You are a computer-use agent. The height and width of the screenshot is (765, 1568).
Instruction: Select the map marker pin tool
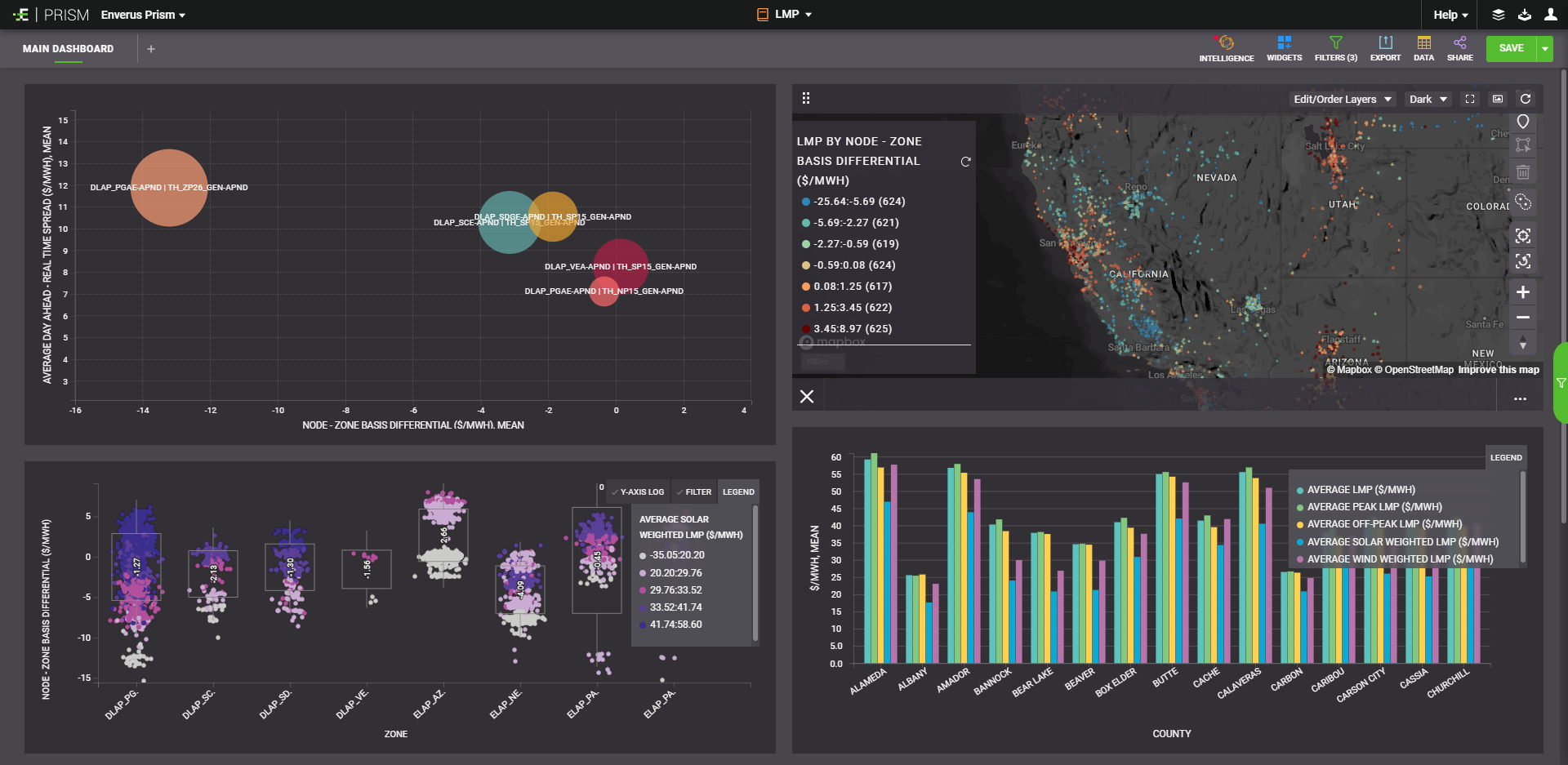tap(1523, 122)
